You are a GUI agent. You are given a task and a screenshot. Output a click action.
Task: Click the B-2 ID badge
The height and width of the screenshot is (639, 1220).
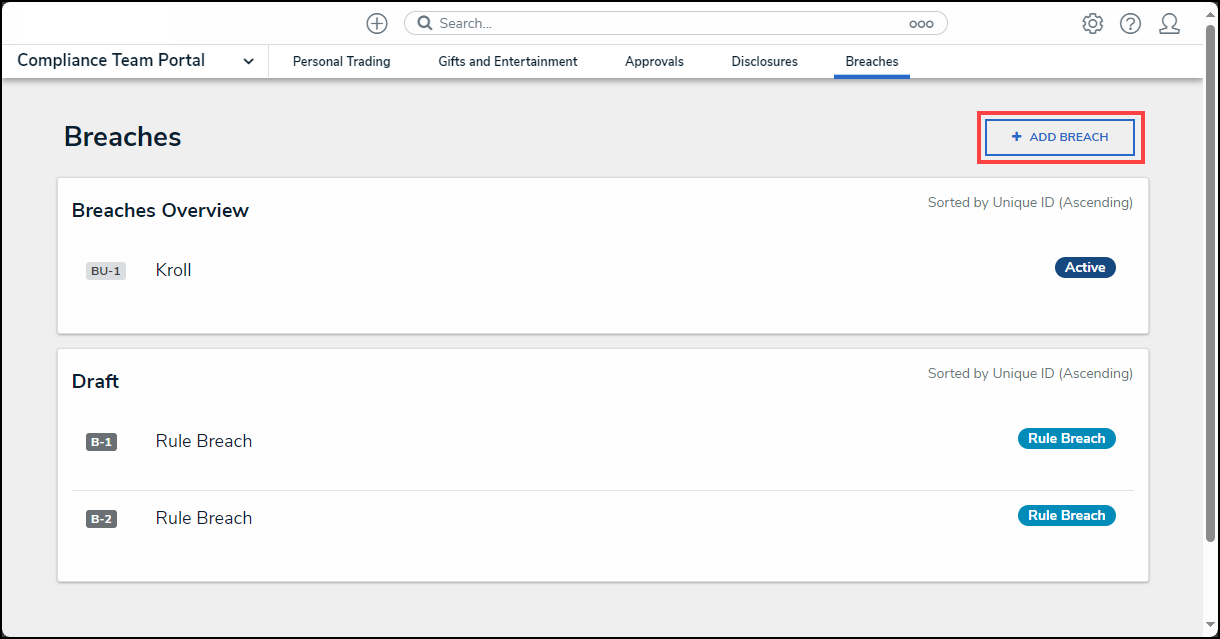point(101,519)
